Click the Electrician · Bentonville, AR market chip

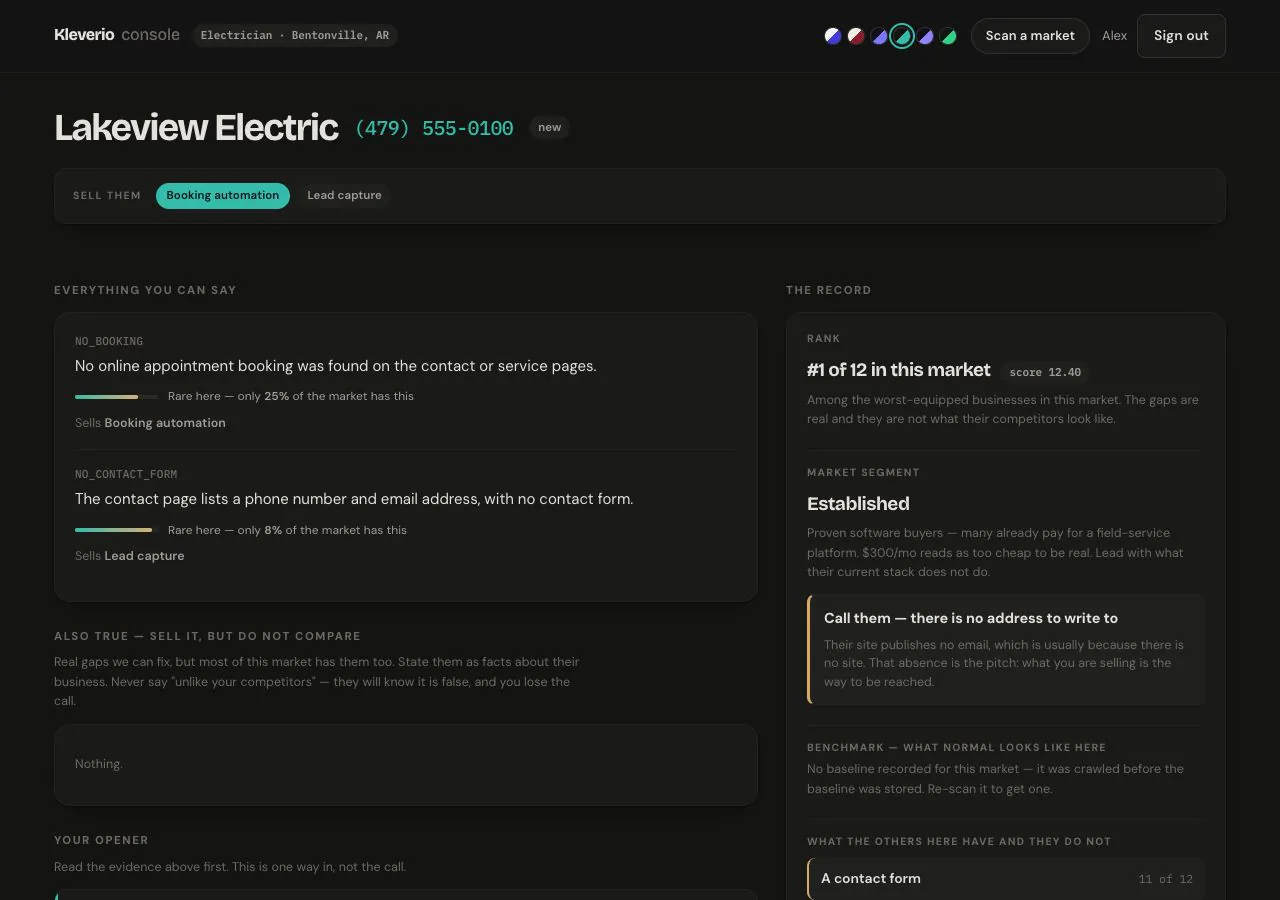tap(295, 35)
